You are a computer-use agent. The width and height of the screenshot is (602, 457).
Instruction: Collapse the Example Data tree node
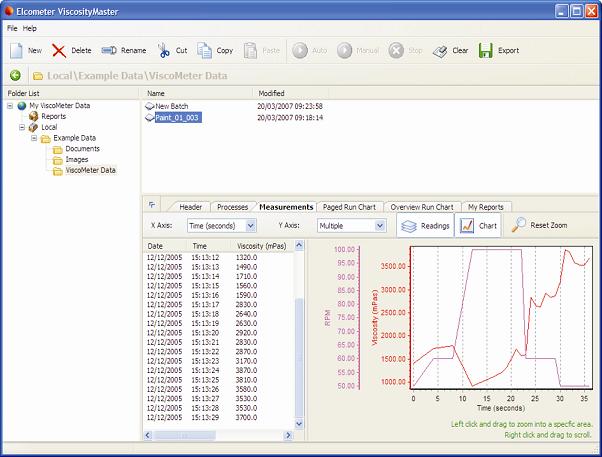click(x=34, y=138)
